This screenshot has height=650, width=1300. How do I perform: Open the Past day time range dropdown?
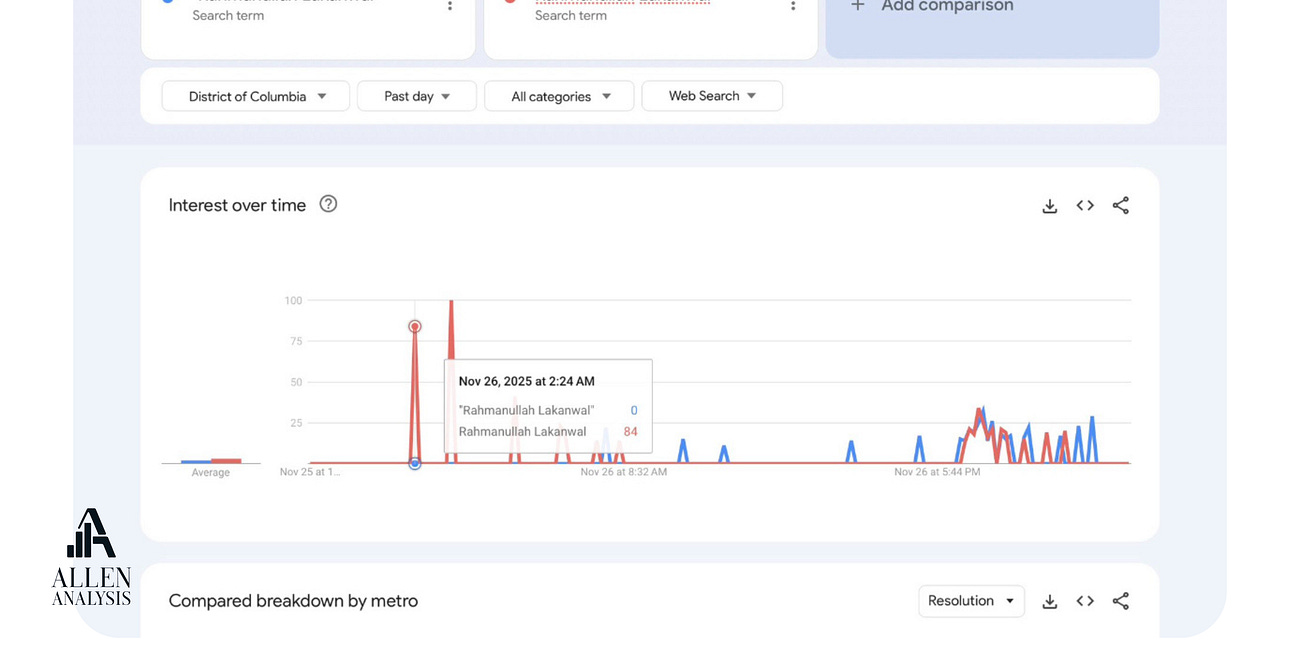pos(416,96)
